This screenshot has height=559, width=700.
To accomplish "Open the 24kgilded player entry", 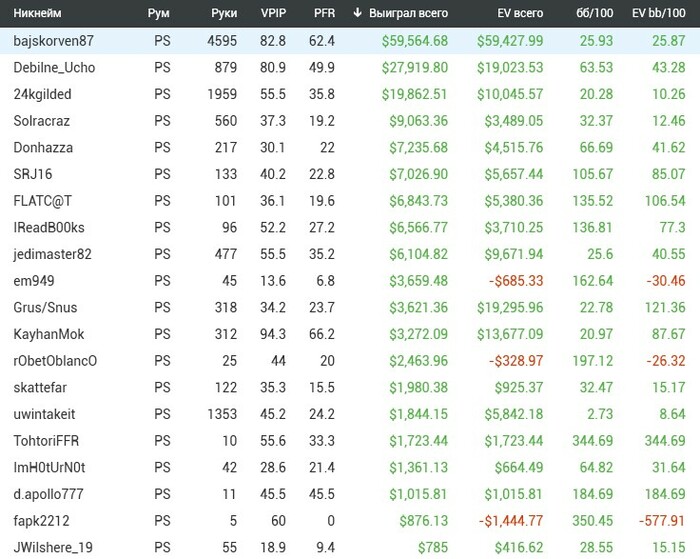I will tap(43, 94).
